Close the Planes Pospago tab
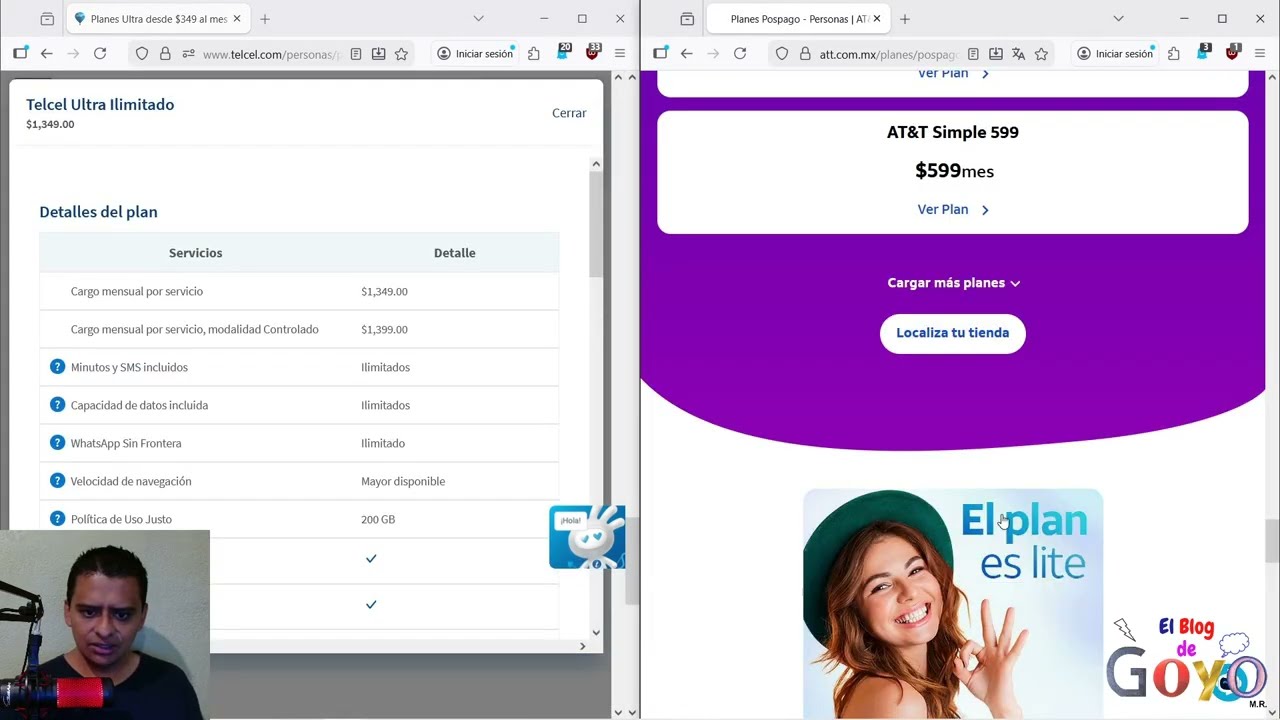The image size is (1280, 720). pos(877,19)
